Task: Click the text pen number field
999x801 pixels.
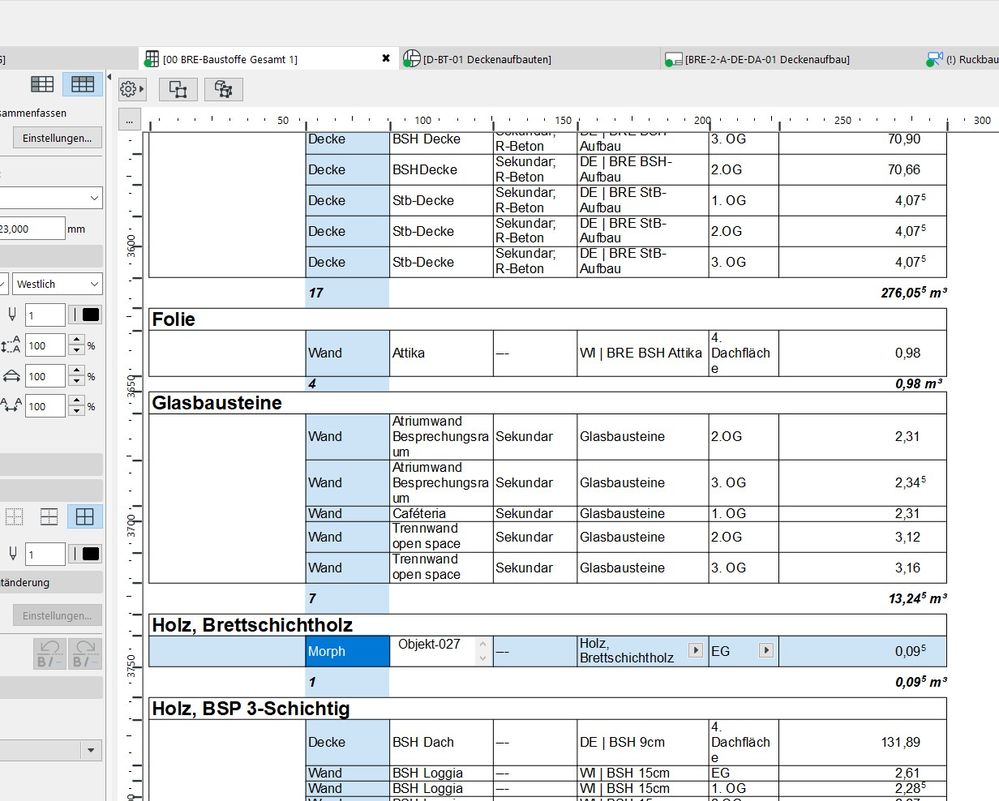Action: click(x=45, y=315)
